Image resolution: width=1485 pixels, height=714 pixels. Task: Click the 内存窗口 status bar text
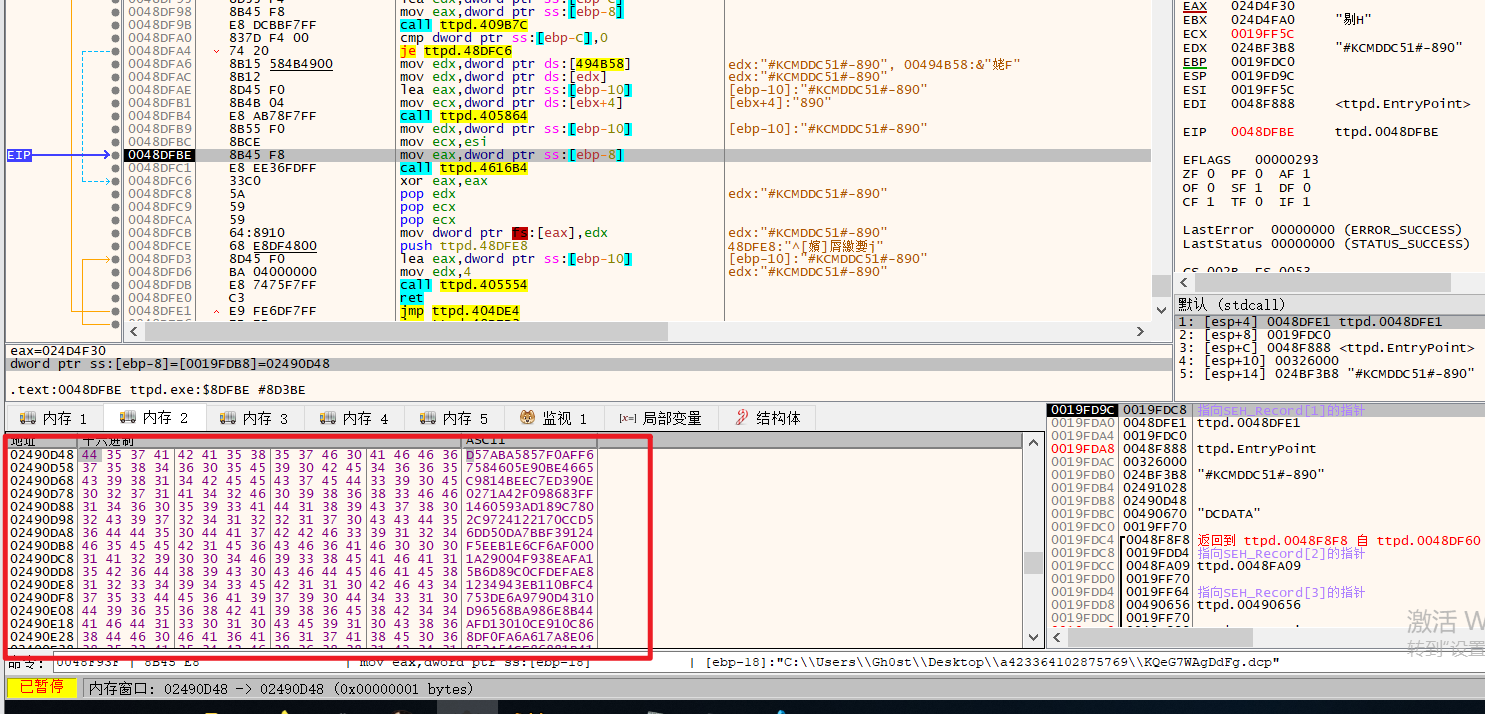click(282, 689)
